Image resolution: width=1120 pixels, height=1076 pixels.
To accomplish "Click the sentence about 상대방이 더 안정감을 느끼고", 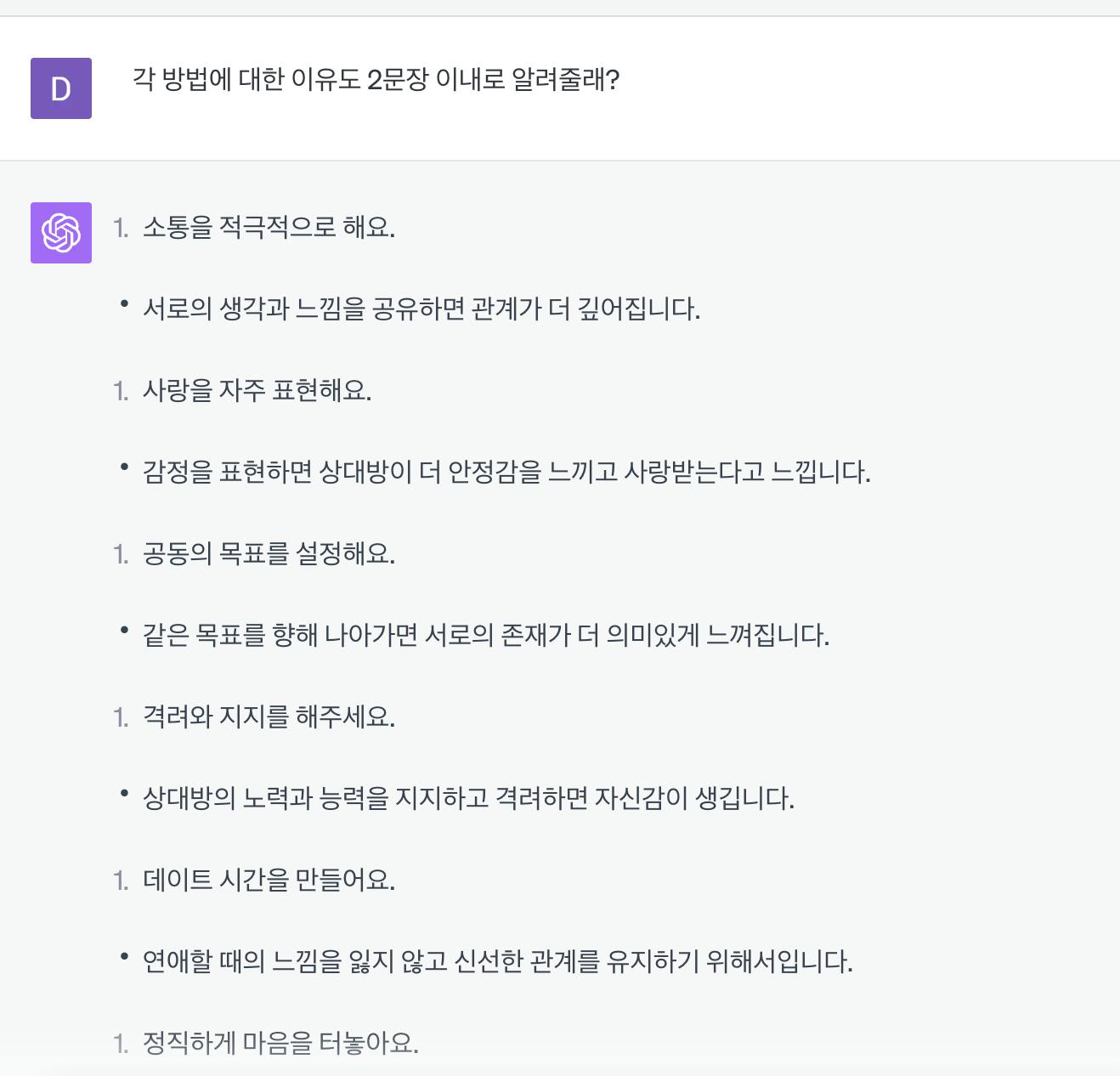I will [506, 472].
